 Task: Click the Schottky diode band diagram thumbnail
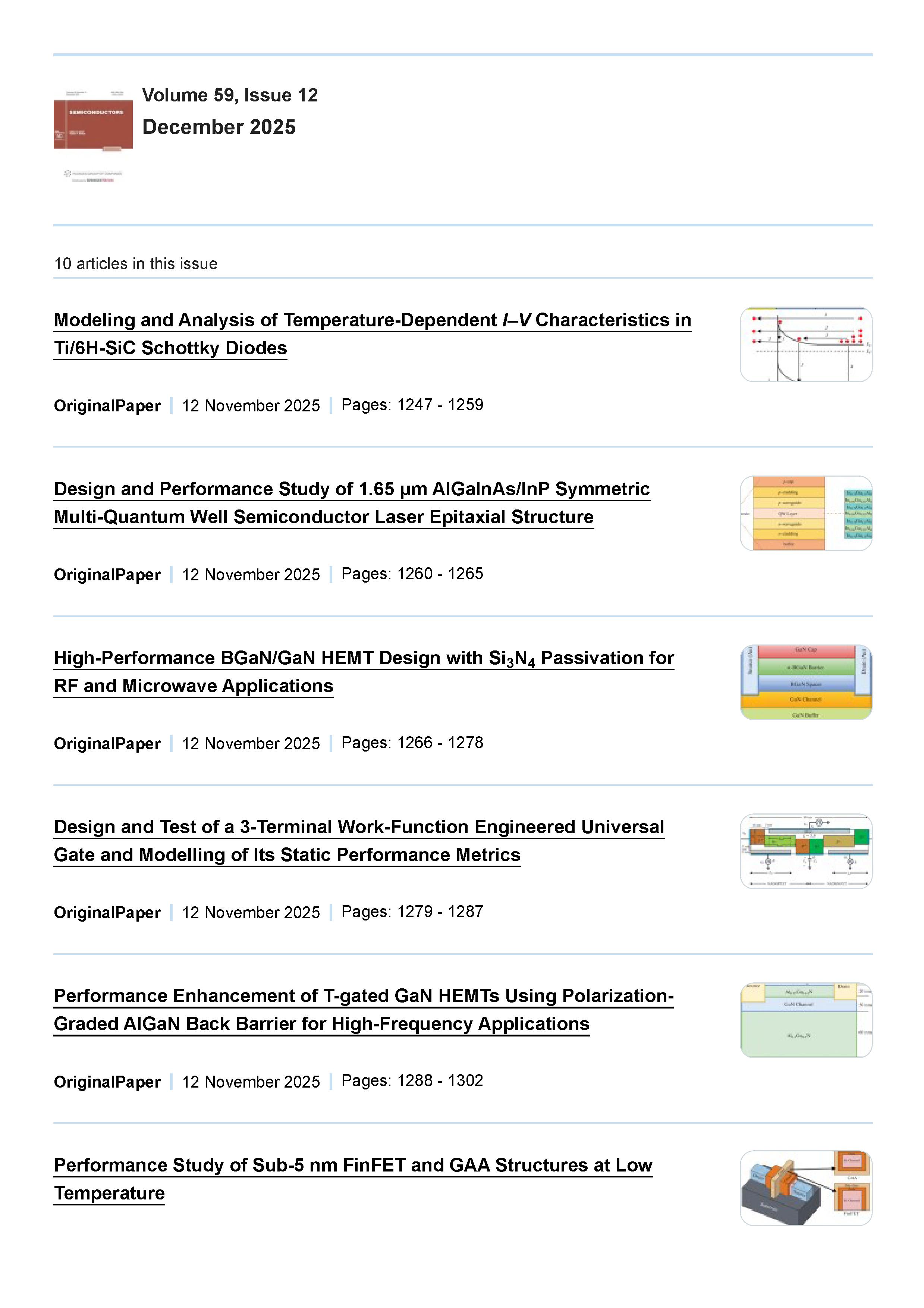pos(805,345)
